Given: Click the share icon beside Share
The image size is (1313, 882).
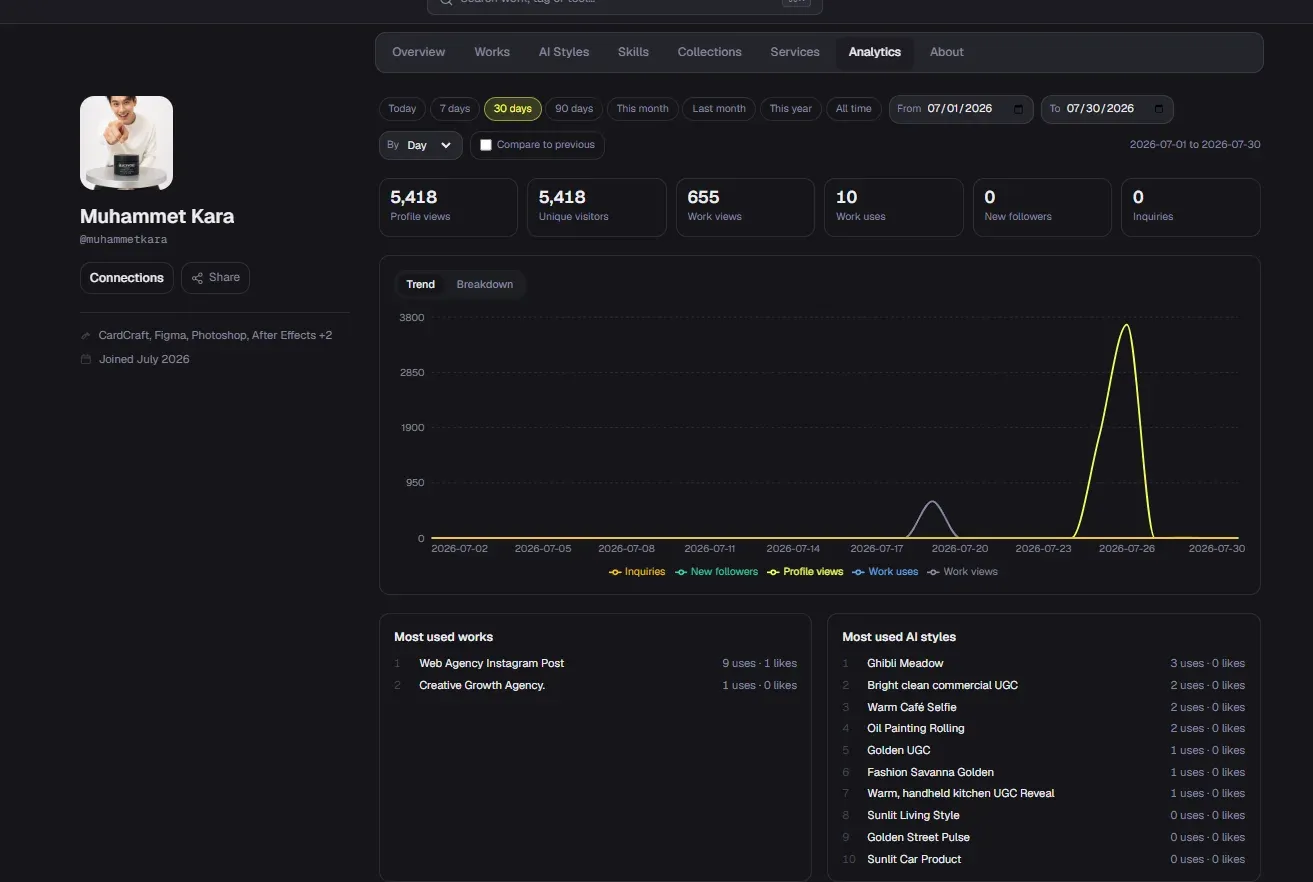Looking at the screenshot, I should (197, 278).
